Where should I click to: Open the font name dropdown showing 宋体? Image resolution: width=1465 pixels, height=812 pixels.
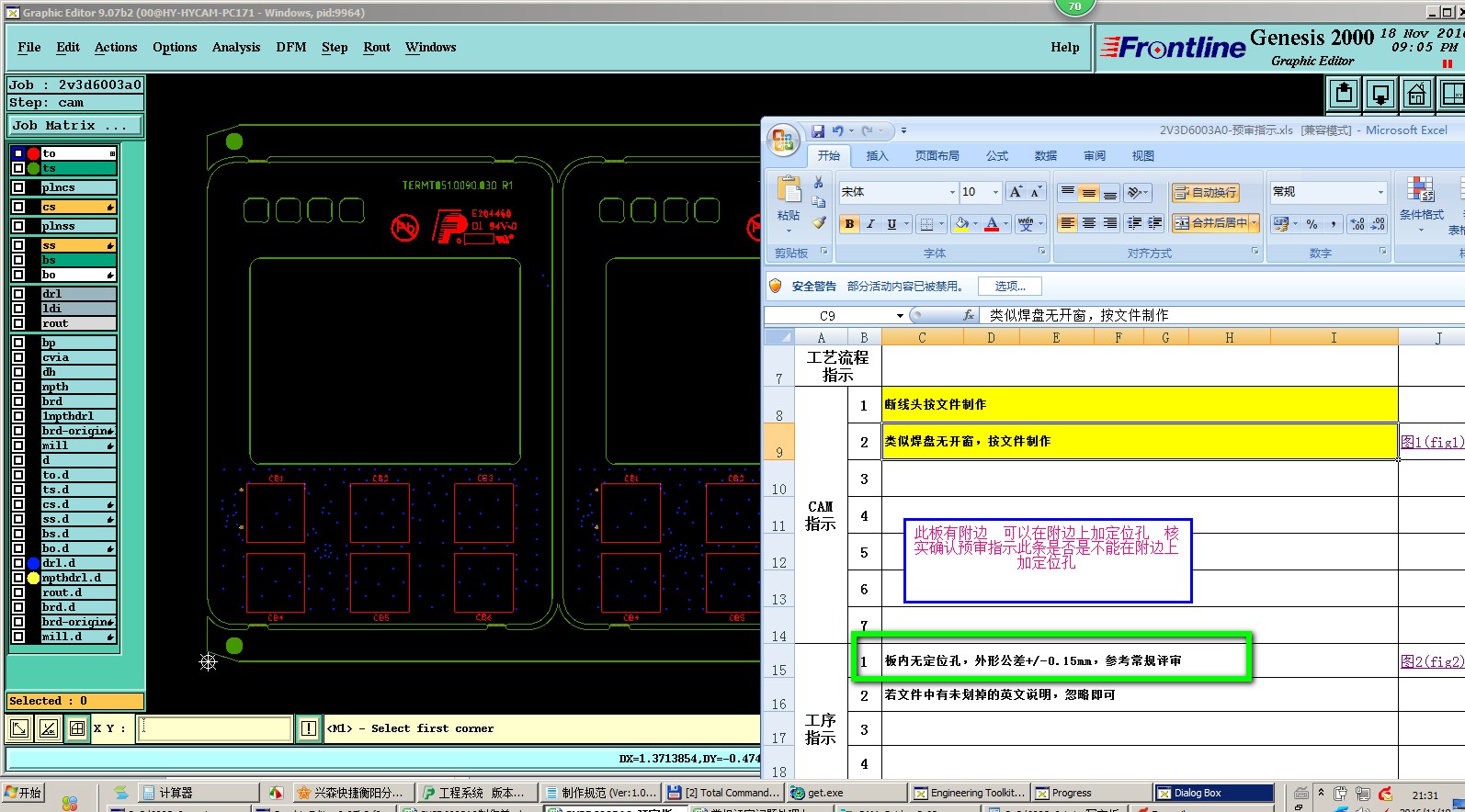(x=951, y=192)
